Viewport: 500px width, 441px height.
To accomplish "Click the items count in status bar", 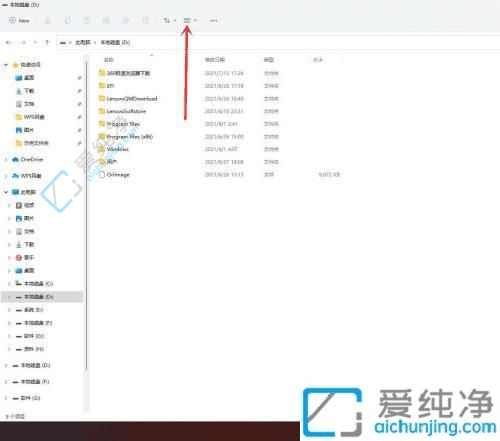I will click(x=15, y=416).
